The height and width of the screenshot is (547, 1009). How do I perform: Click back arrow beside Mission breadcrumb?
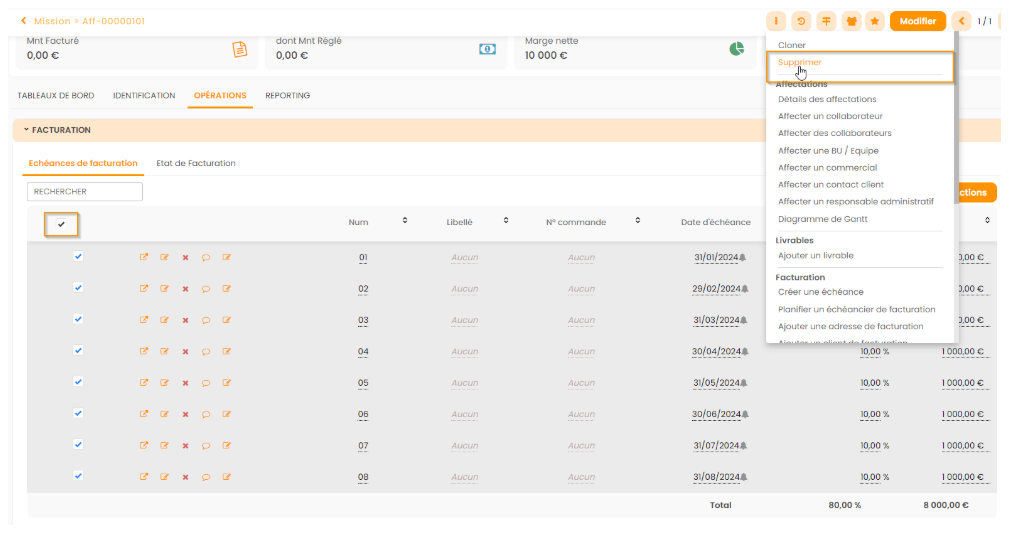tap(24, 21)
